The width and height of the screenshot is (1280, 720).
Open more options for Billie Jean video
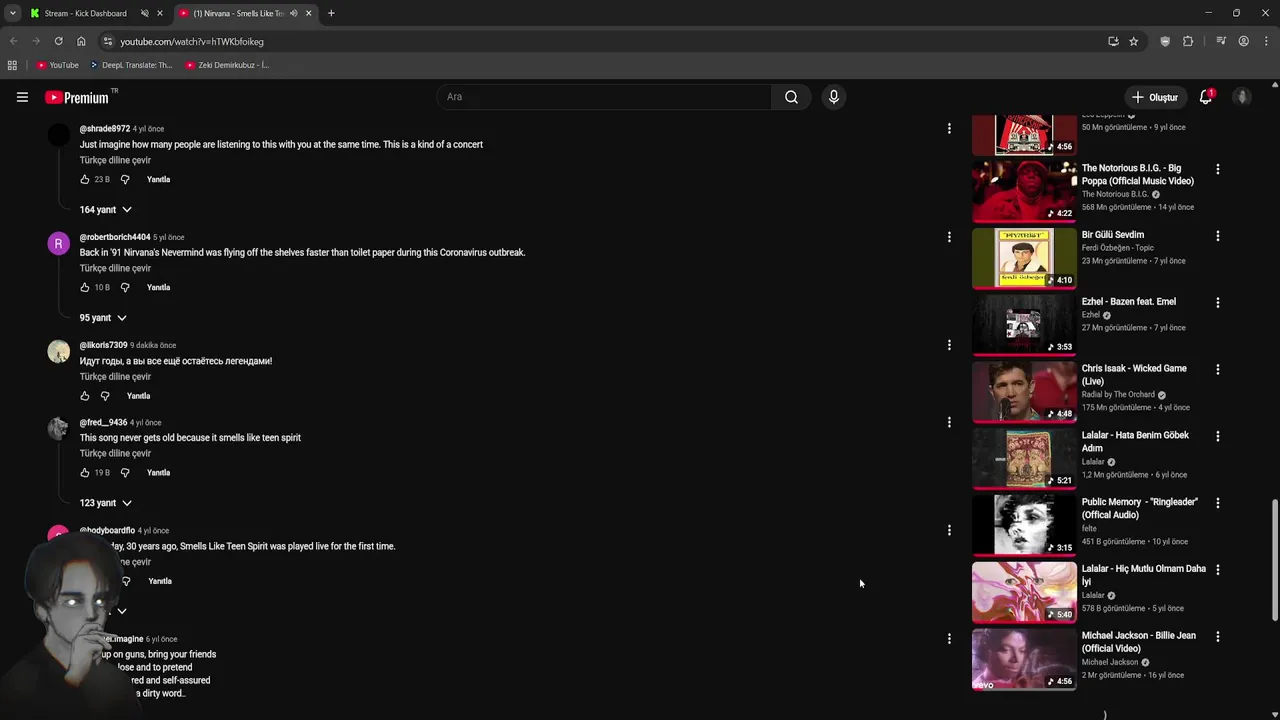1217,636
